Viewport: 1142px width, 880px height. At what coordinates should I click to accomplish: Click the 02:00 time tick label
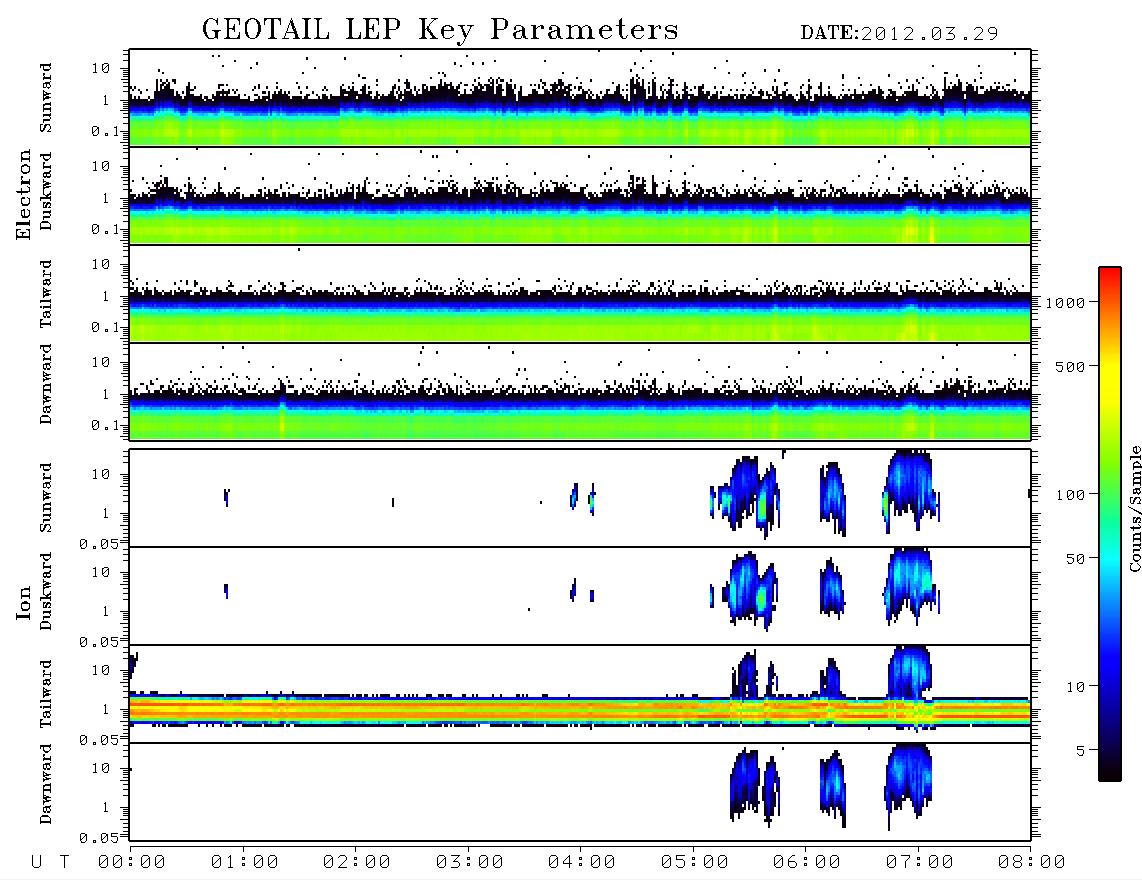(357, 863)
